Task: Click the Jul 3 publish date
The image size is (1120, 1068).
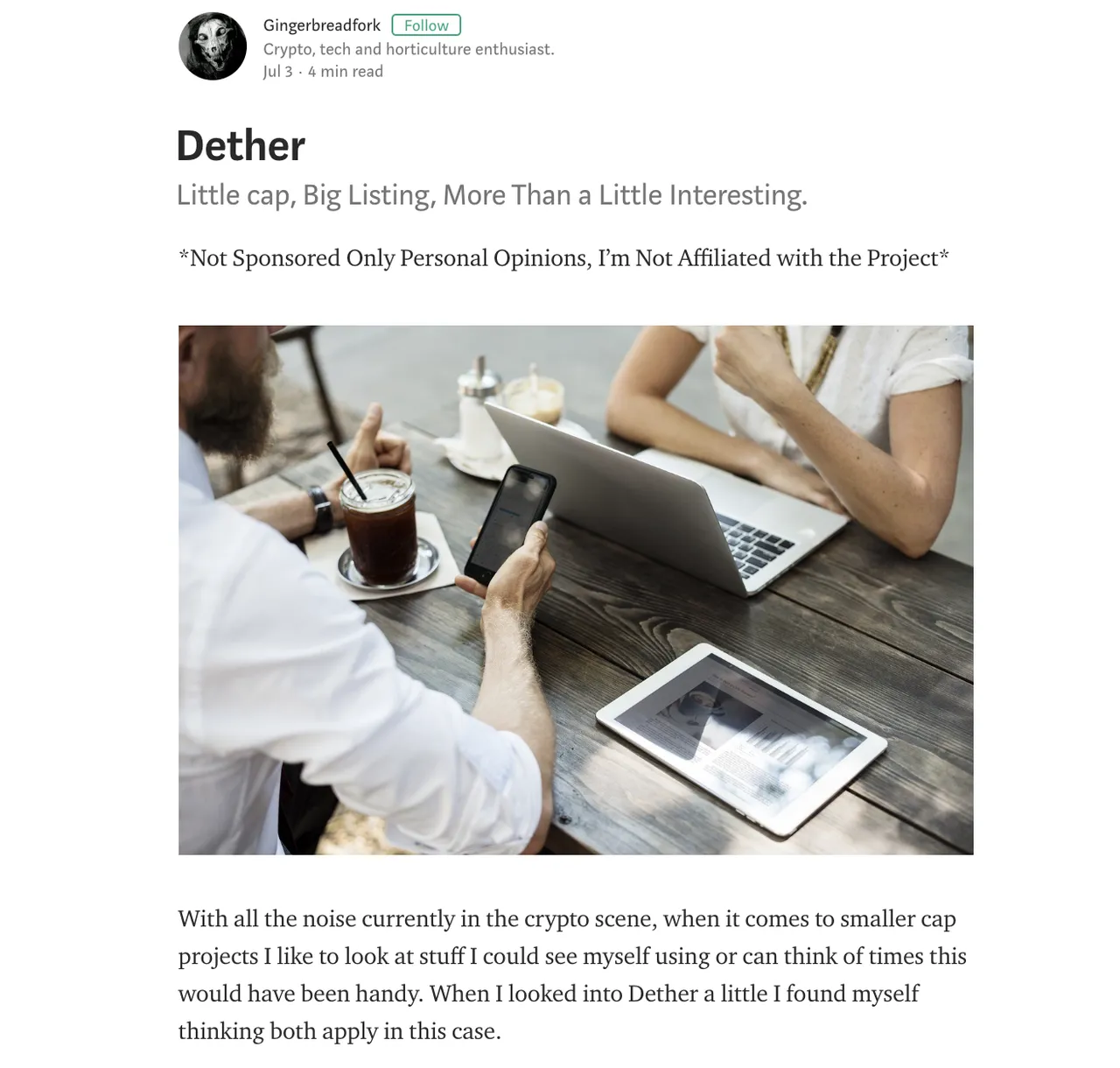Action: click(x=277, y=72)
